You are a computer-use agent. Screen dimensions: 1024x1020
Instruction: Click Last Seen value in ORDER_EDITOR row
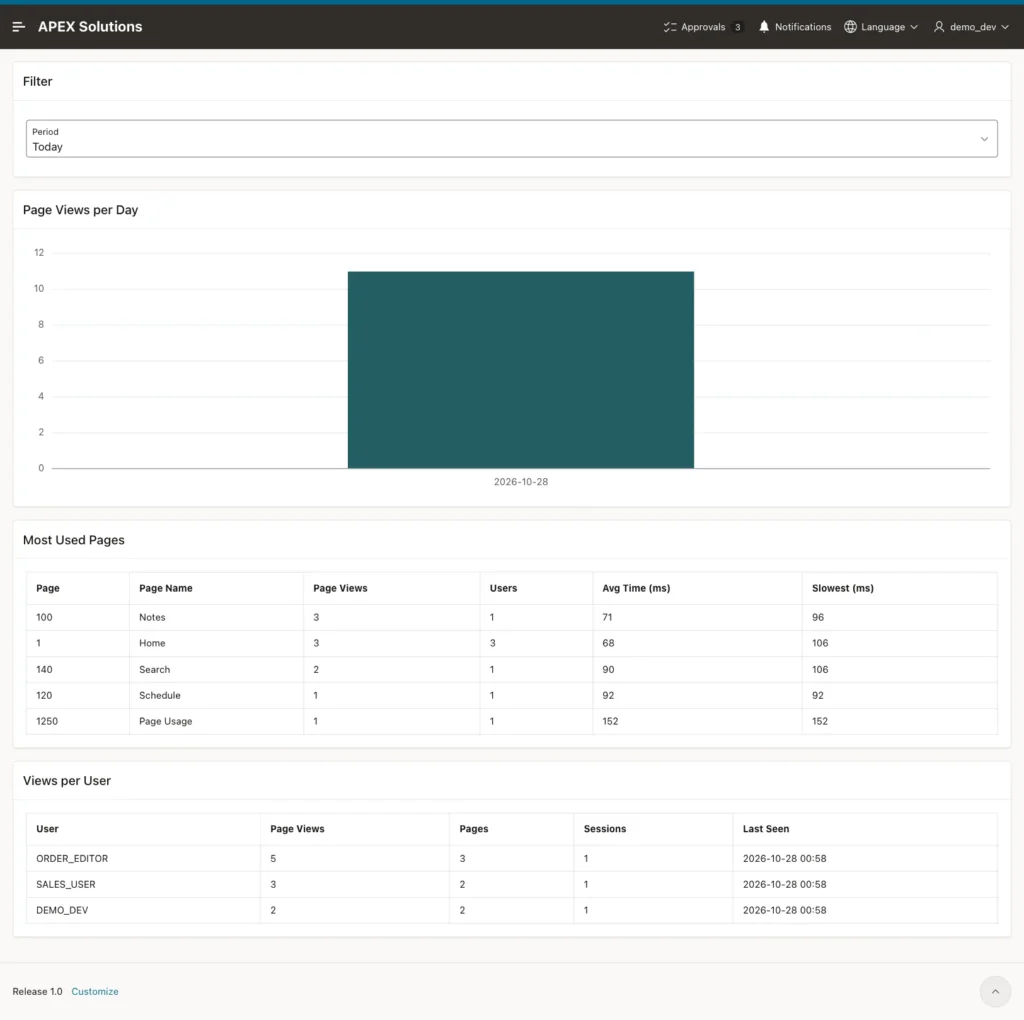click(x=784, y=859)
